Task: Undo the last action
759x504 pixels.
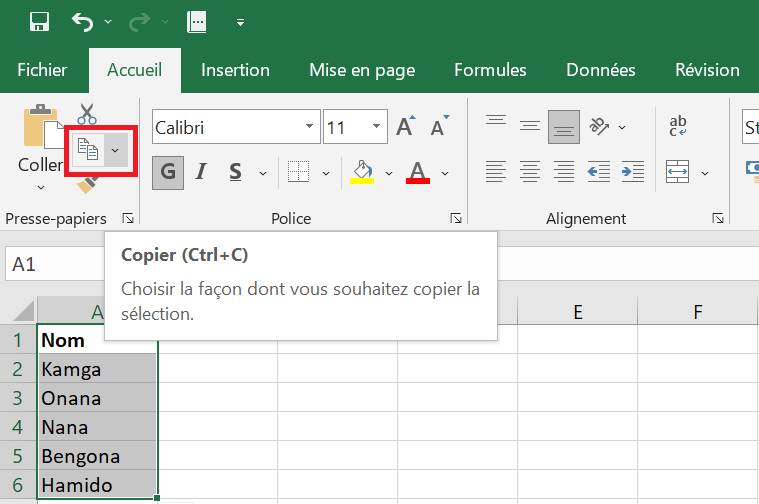Action: tap(82, 22)
